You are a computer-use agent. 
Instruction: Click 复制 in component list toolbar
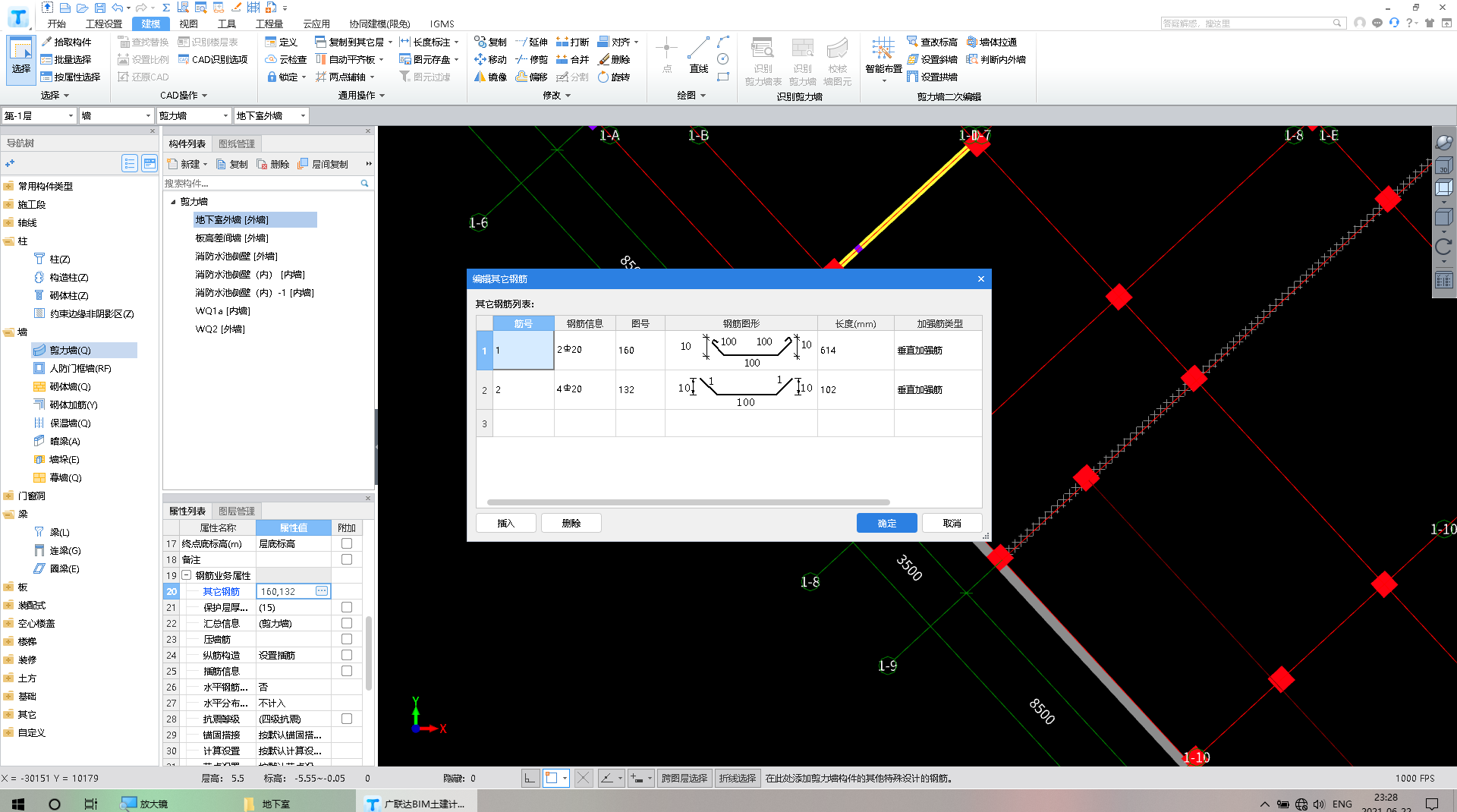click(x=232, y=164)
